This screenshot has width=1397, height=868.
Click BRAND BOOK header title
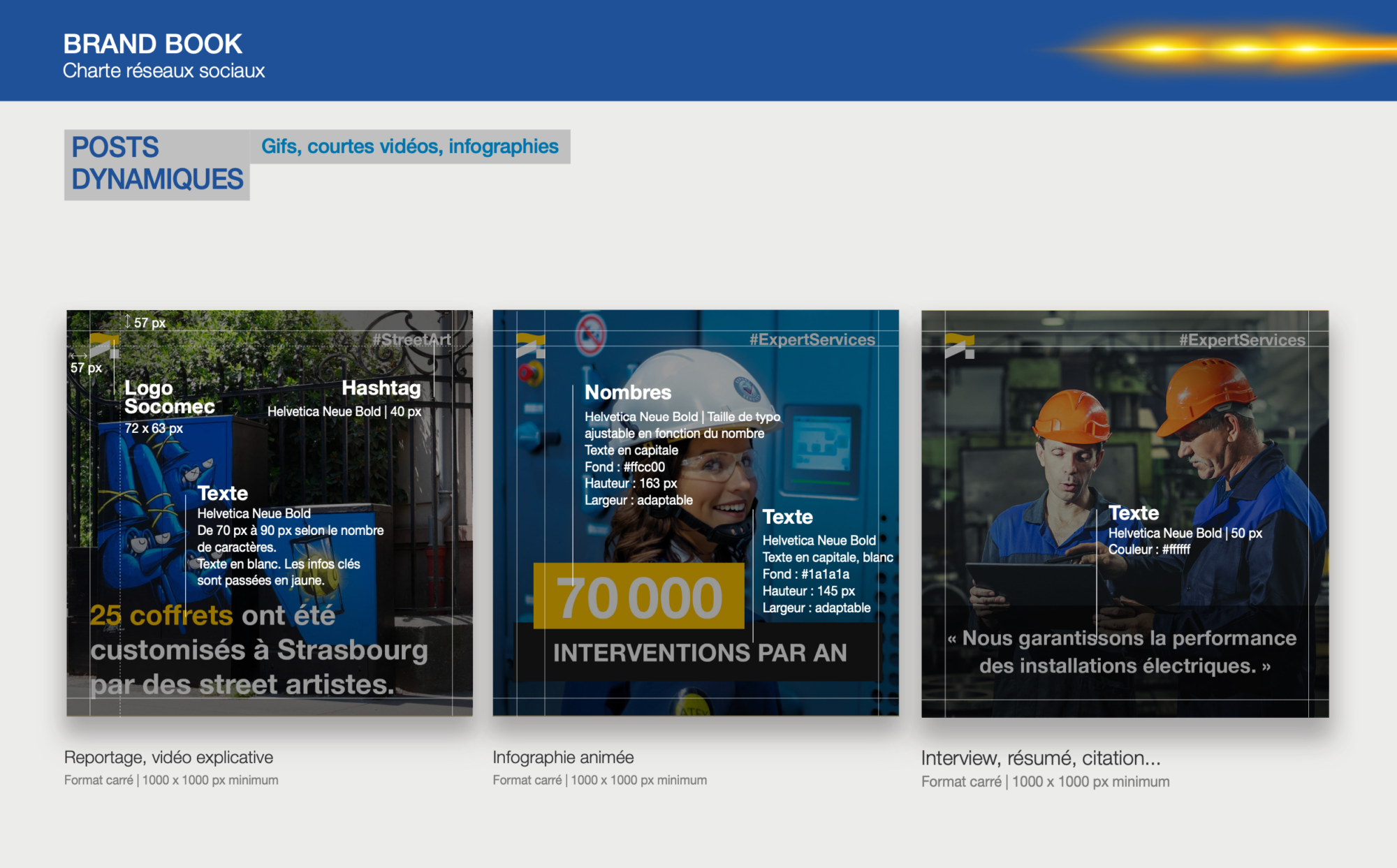(x=152, y=44)
